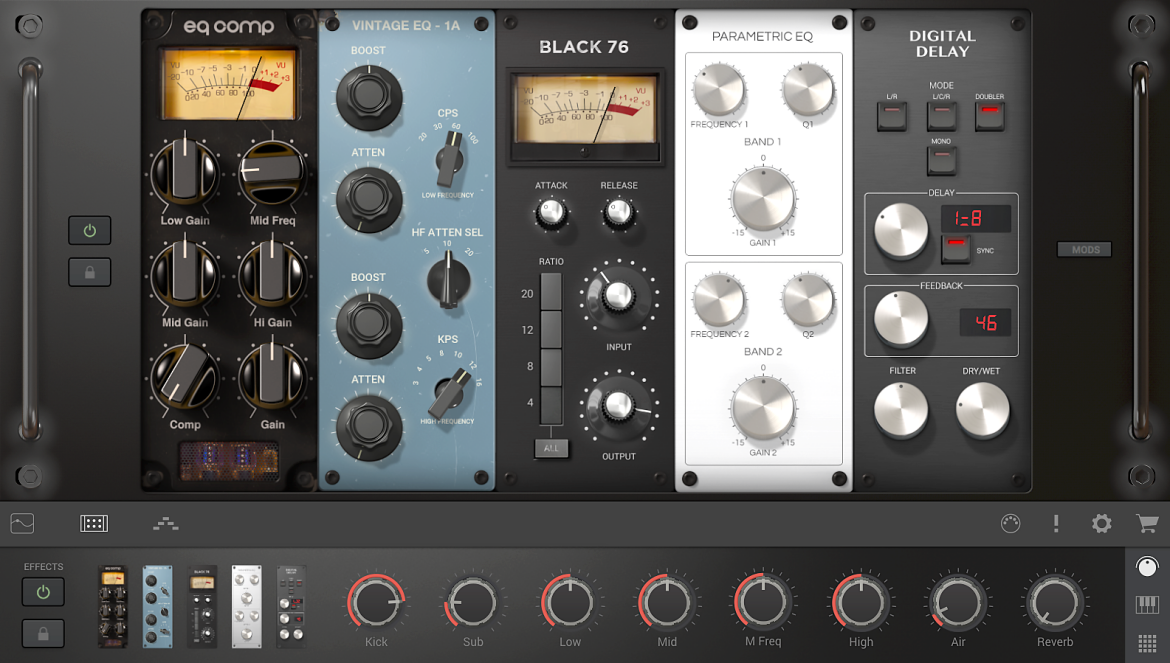Click Parametric EQ GAIN 2 knob

[x=763, y=409]
